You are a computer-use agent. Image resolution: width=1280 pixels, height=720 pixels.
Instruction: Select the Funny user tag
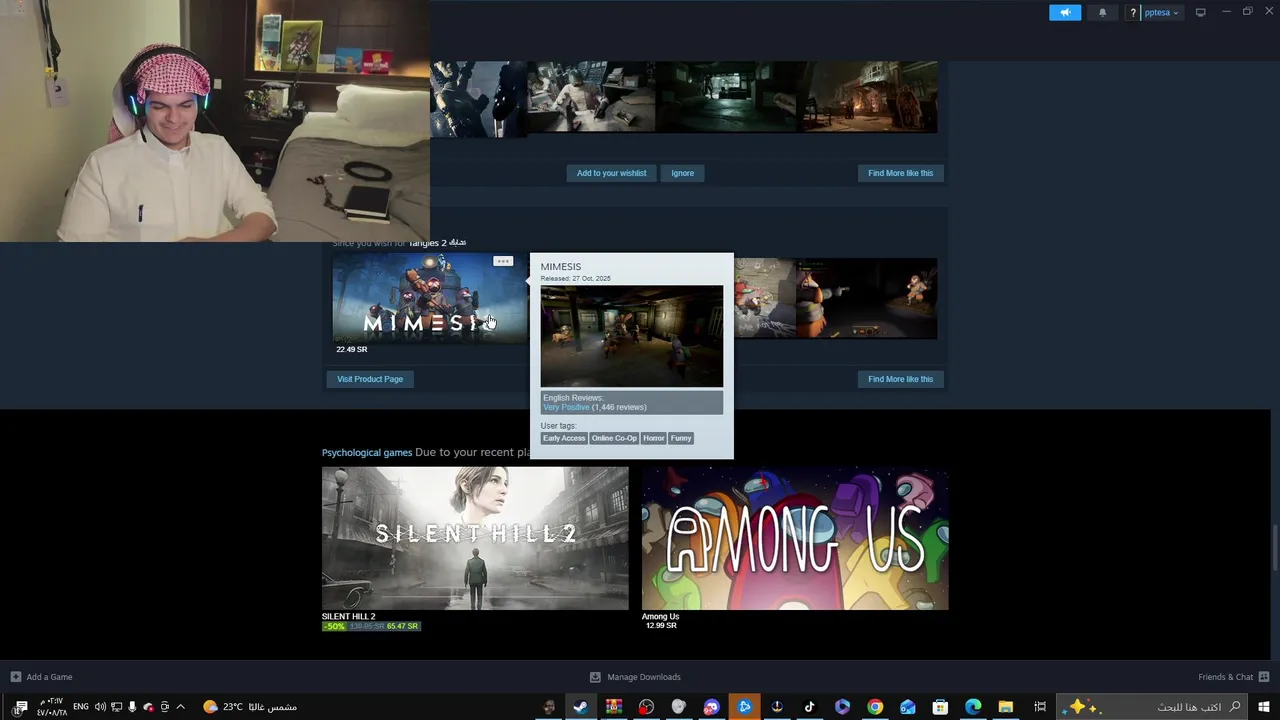[681, 438]
